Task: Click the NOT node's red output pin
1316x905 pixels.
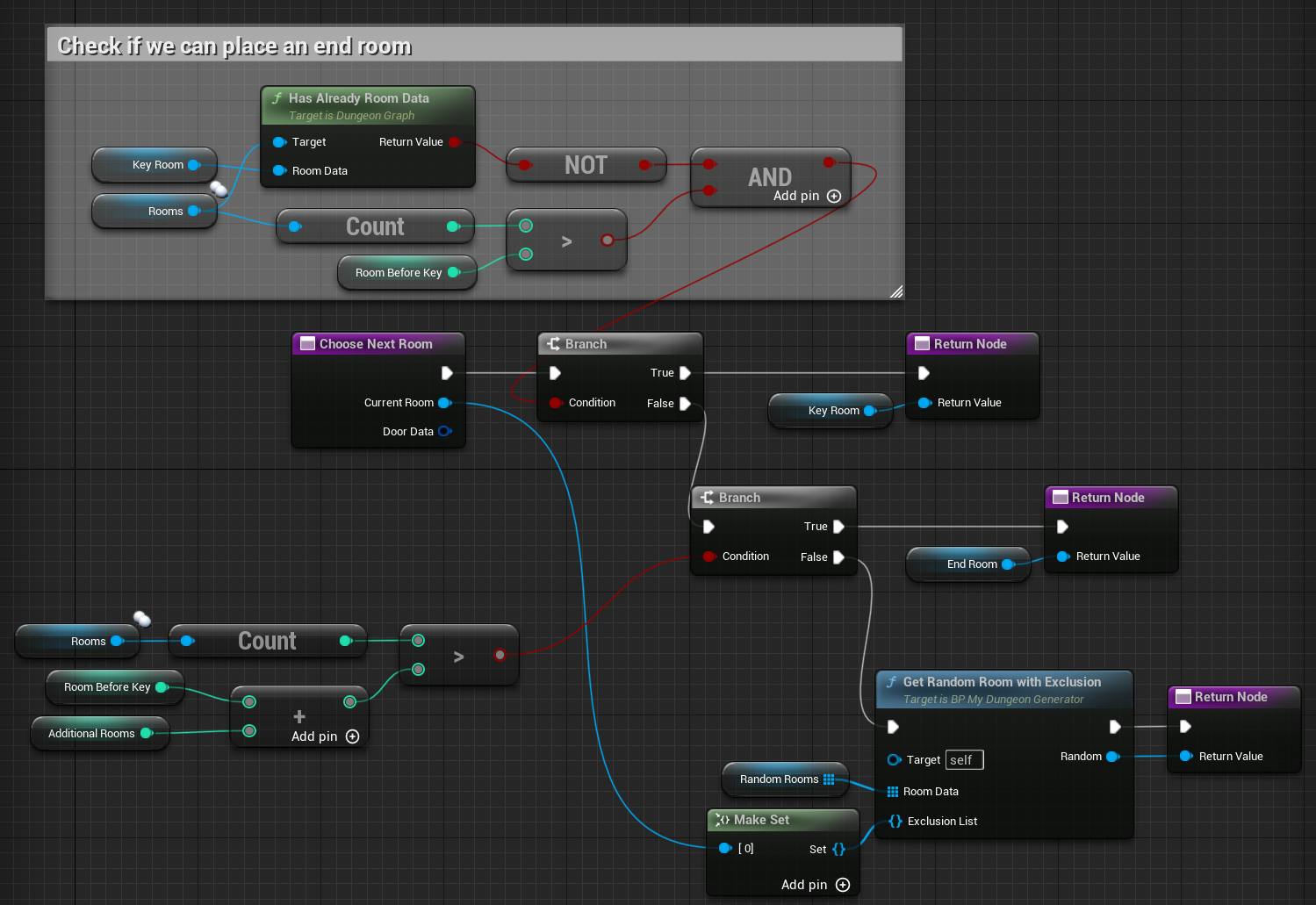Action: pyautogui.click(x=644, y=165)
